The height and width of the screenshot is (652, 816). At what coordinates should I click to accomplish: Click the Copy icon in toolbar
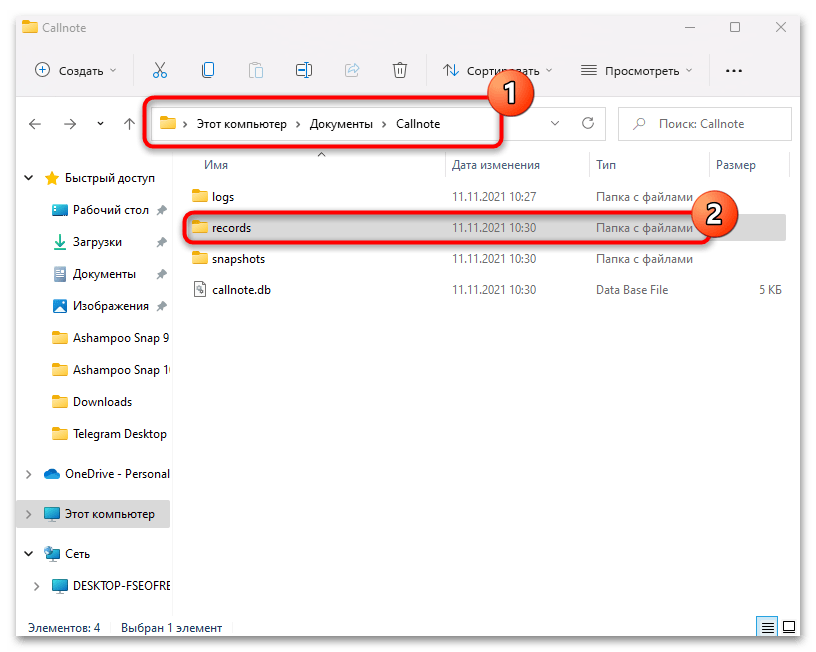click(x=208, y=70)
